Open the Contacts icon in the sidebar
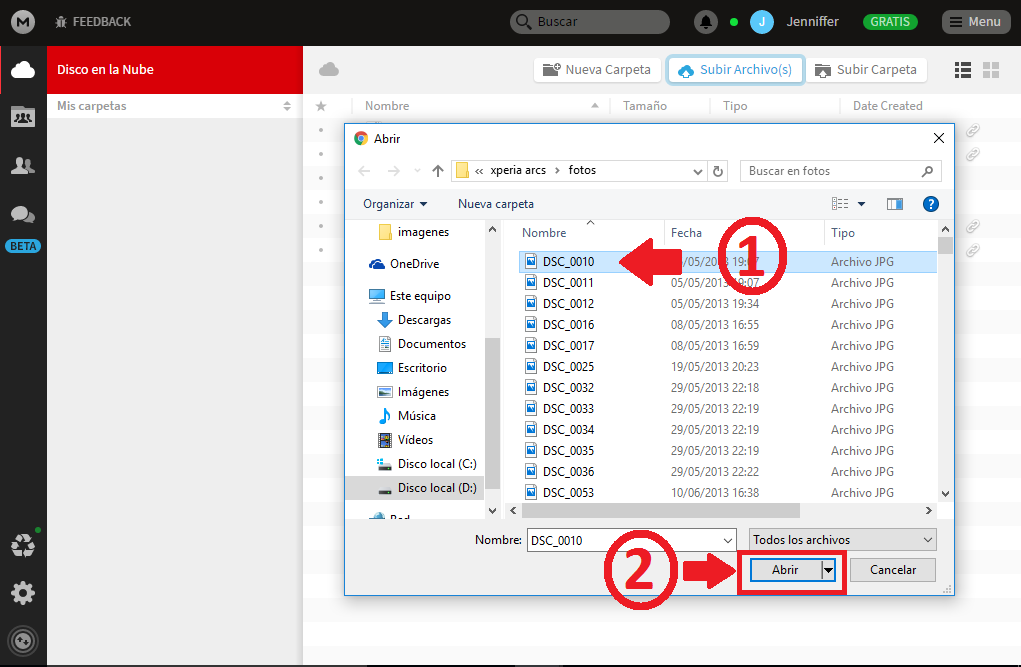The image size is (1021, 667). click(22, 162)
